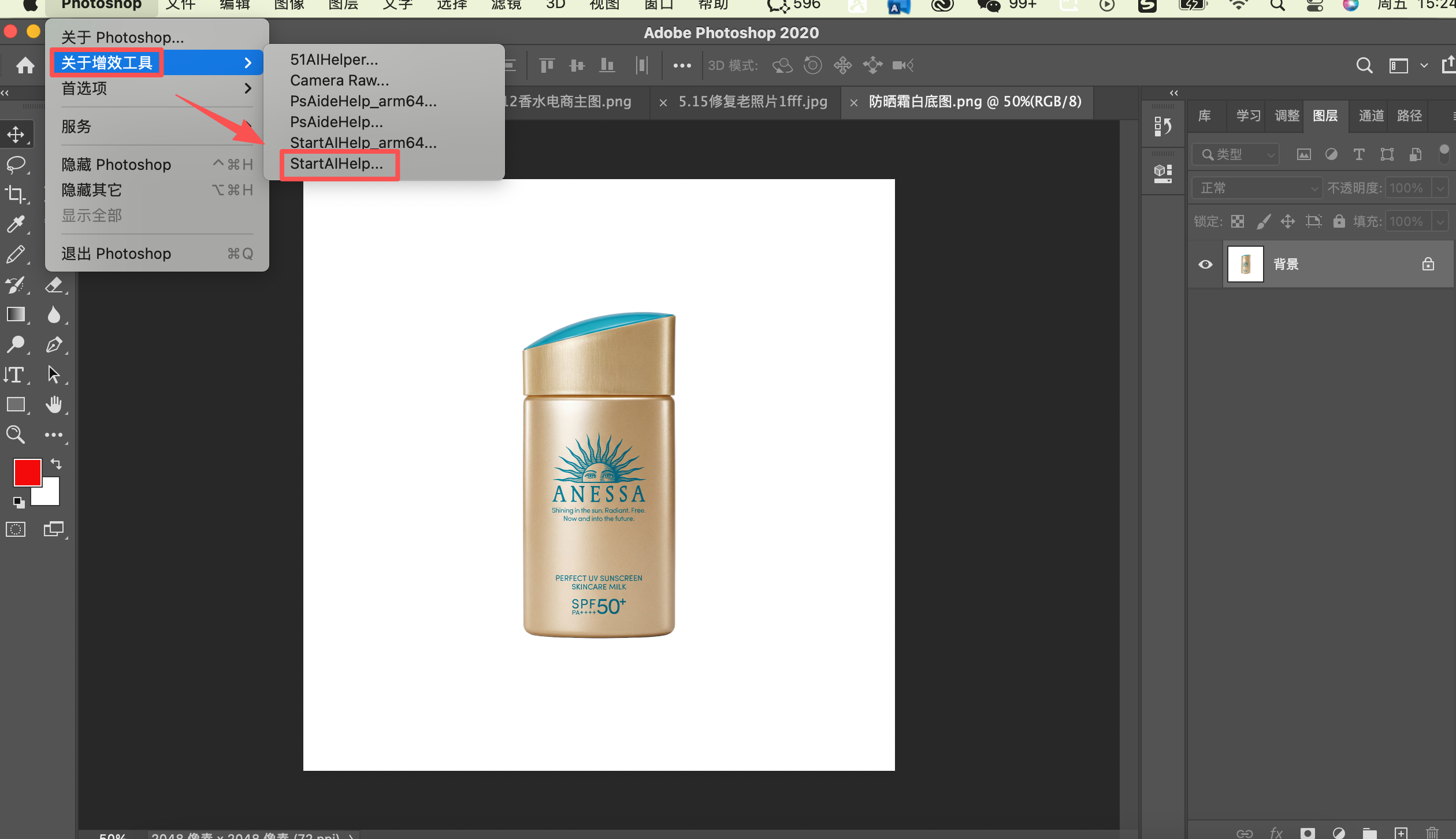Click the search magnifier in options bar
Viewport: 1456px width, 839px height.
tap(1364, 65)
